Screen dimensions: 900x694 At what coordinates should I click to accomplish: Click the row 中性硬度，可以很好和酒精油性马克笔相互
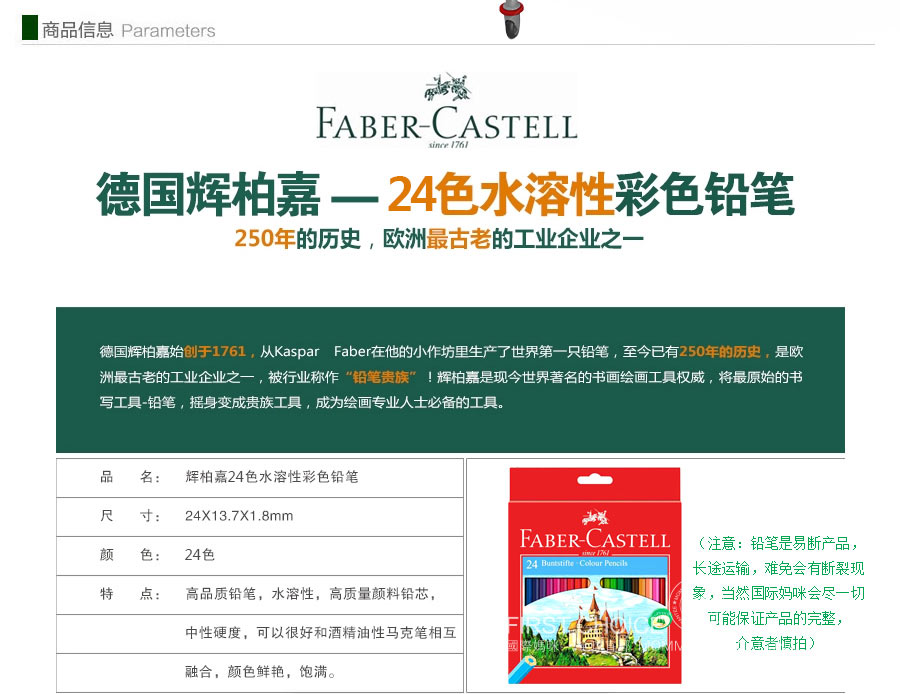[320, 633]
